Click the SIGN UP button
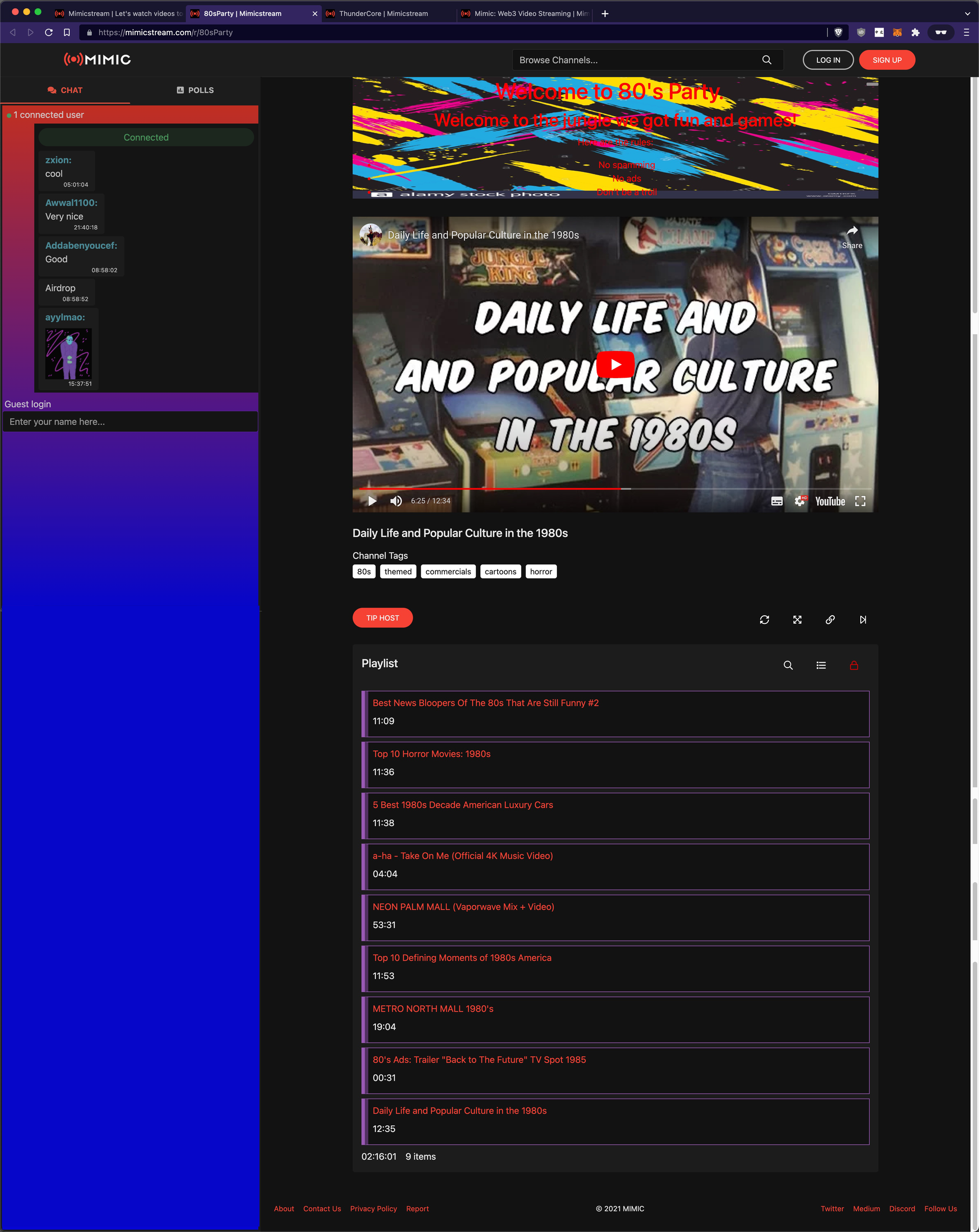This screenshot has width=979, height=1232. (886, 60)
